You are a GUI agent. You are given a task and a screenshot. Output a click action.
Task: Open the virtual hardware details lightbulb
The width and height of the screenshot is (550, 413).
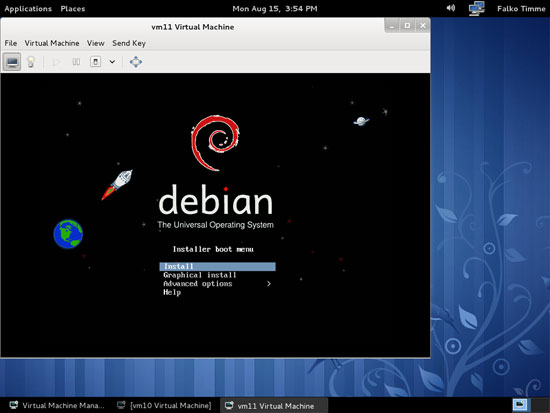click(31, 62)
